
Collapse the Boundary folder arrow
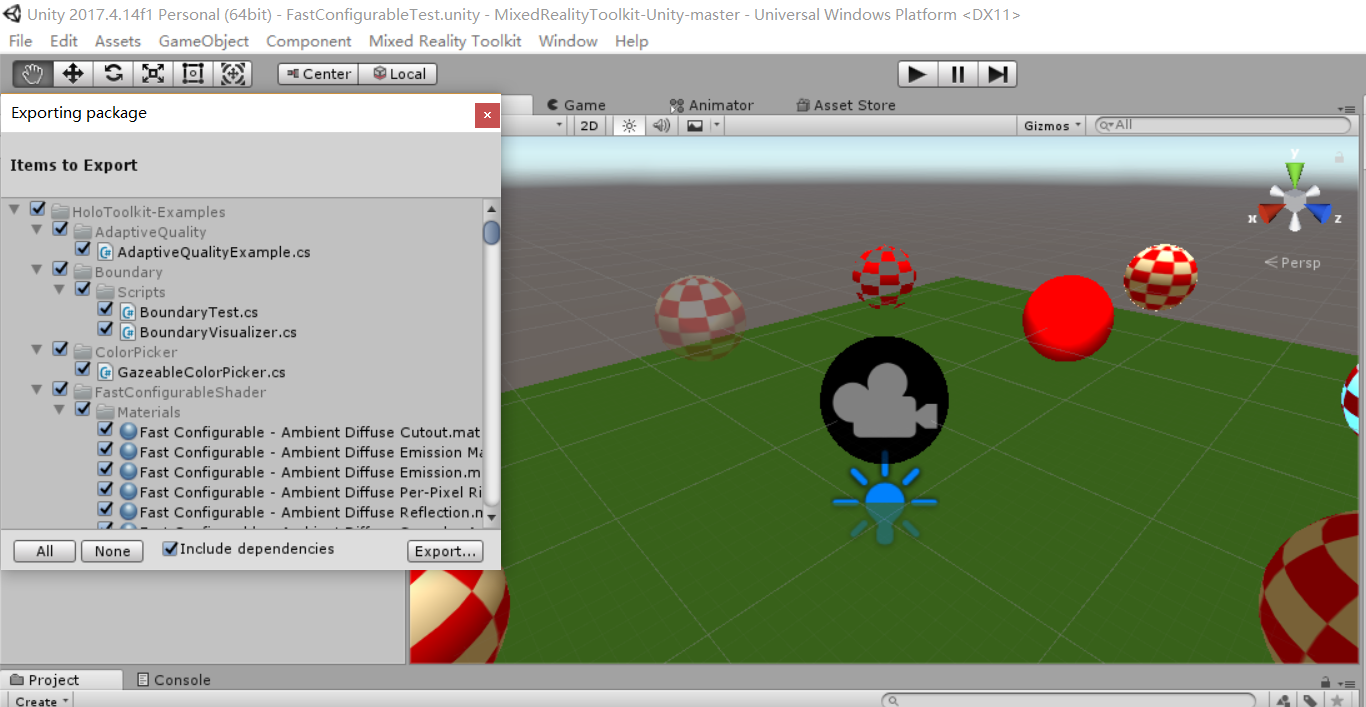tap(37, 269)
